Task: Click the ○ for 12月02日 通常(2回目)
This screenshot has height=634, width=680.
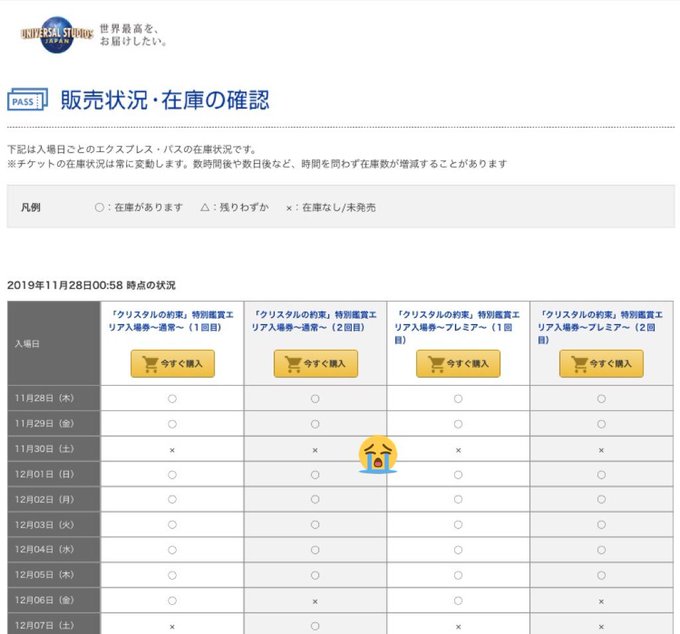Action: click(x=315, y=500)
